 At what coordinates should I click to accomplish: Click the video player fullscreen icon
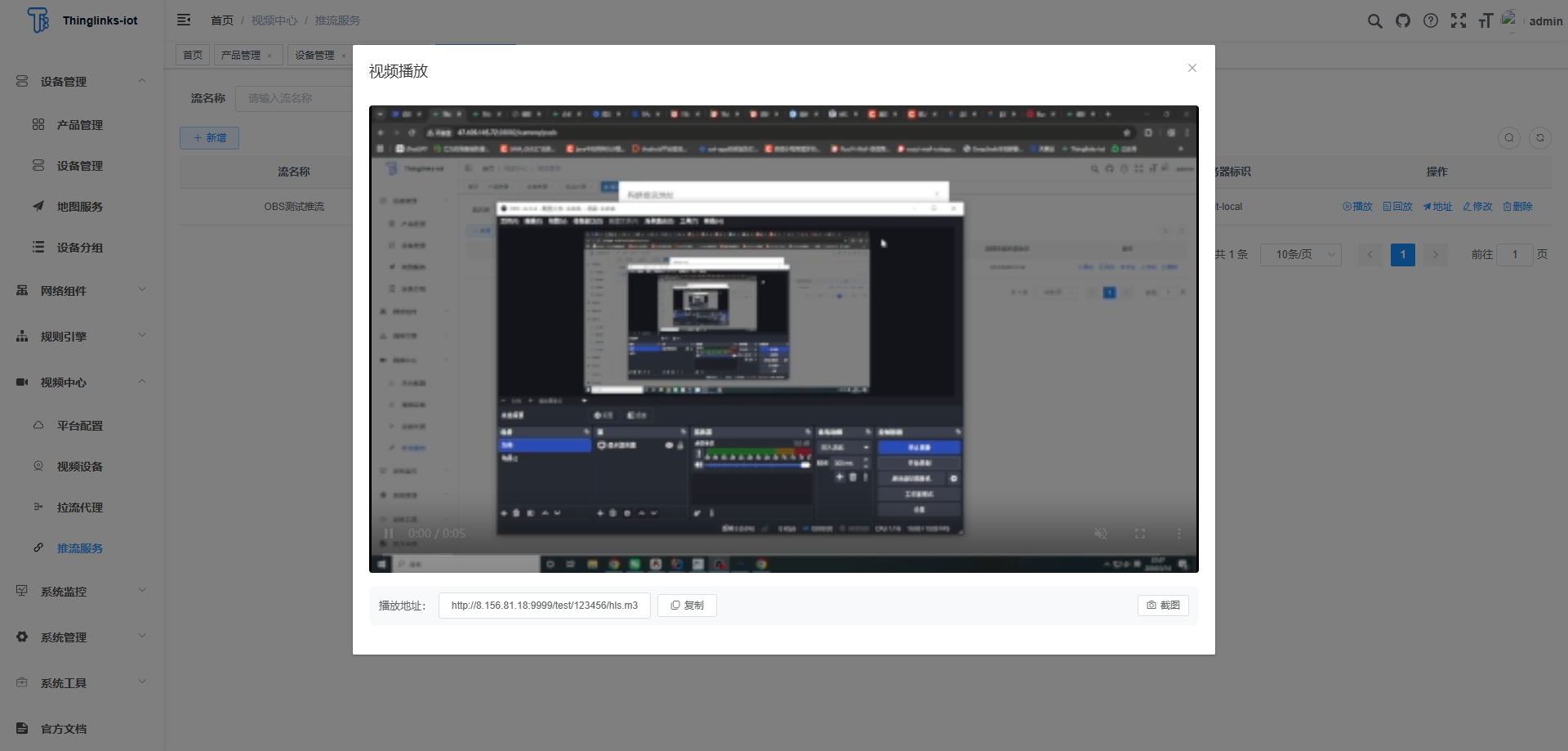point(1140,534)
